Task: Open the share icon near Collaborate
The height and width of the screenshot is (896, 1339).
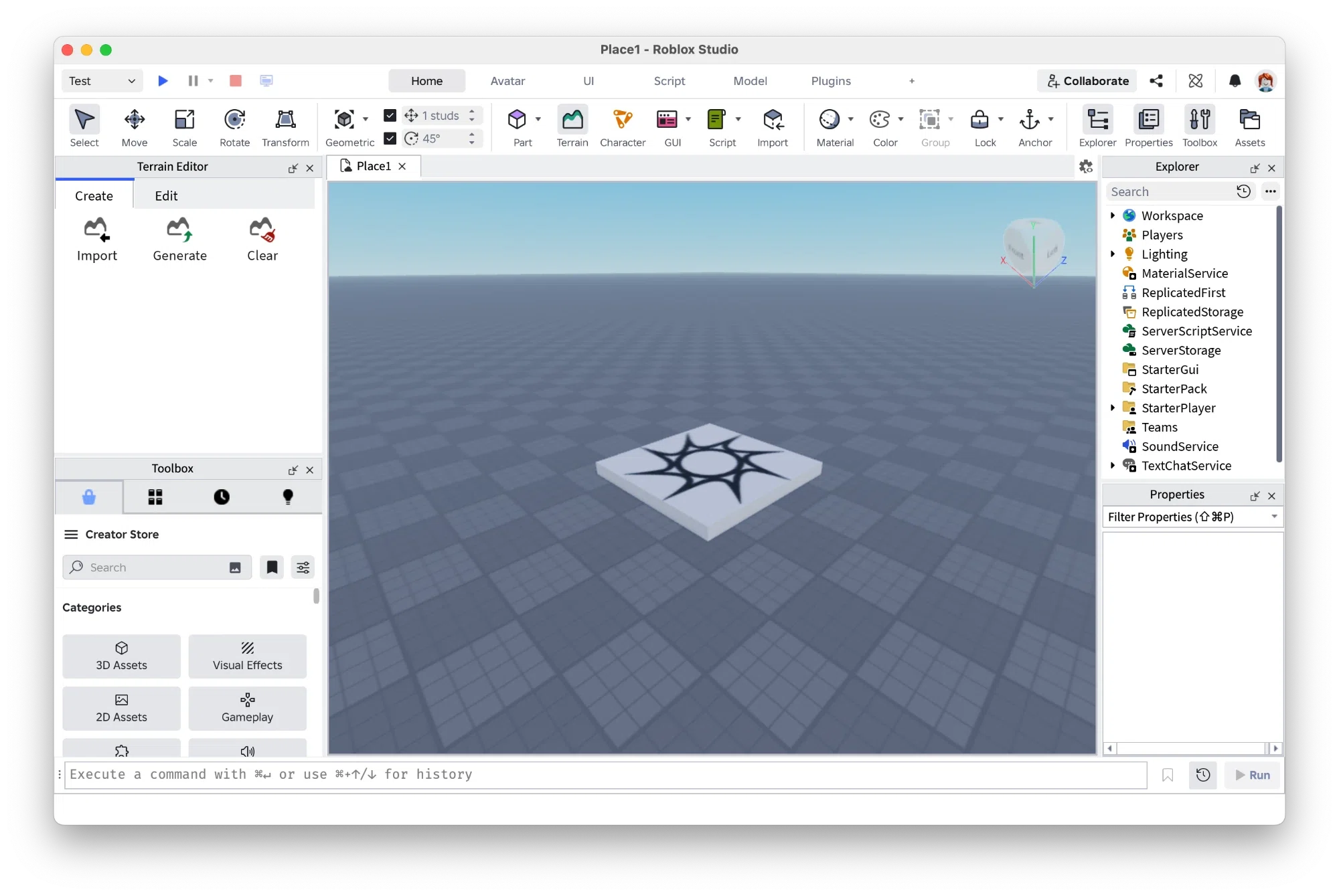Action: point(1156,81)
